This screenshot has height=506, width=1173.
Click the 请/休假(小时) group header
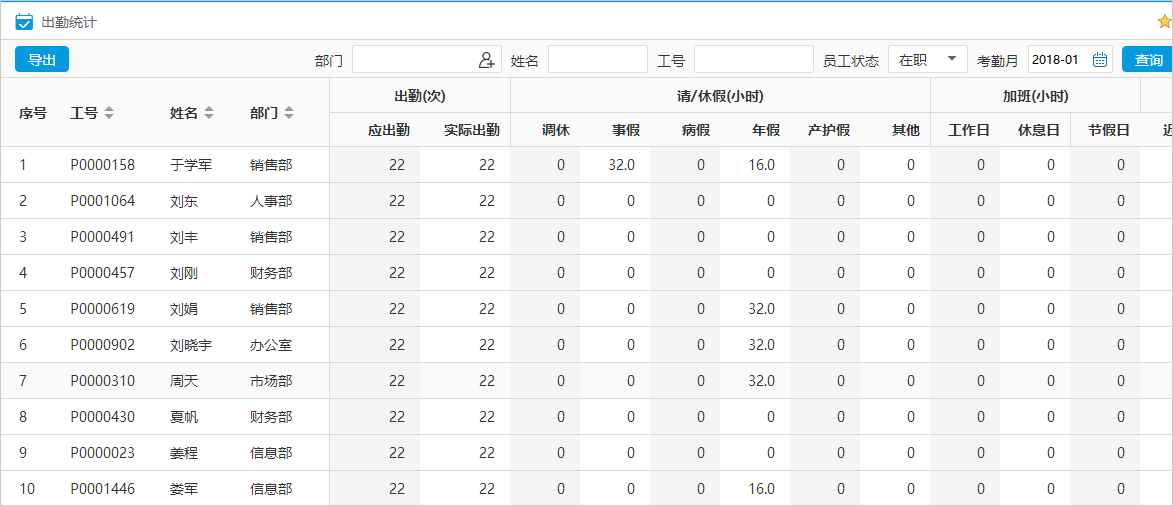pos(720,96)
